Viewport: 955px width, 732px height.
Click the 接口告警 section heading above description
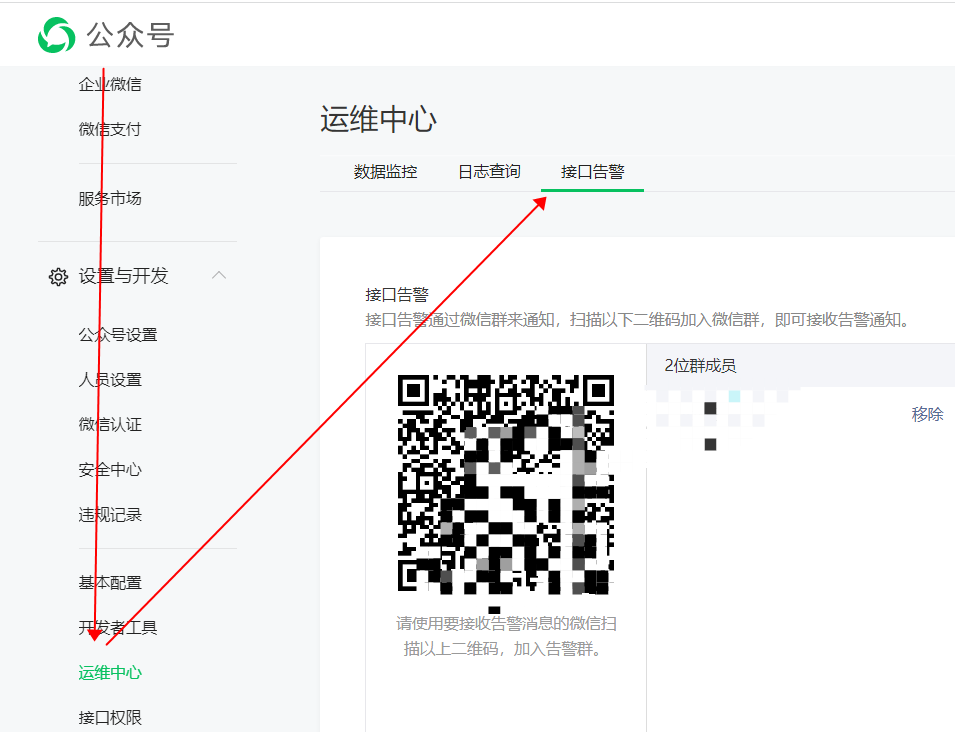(396, 295)
